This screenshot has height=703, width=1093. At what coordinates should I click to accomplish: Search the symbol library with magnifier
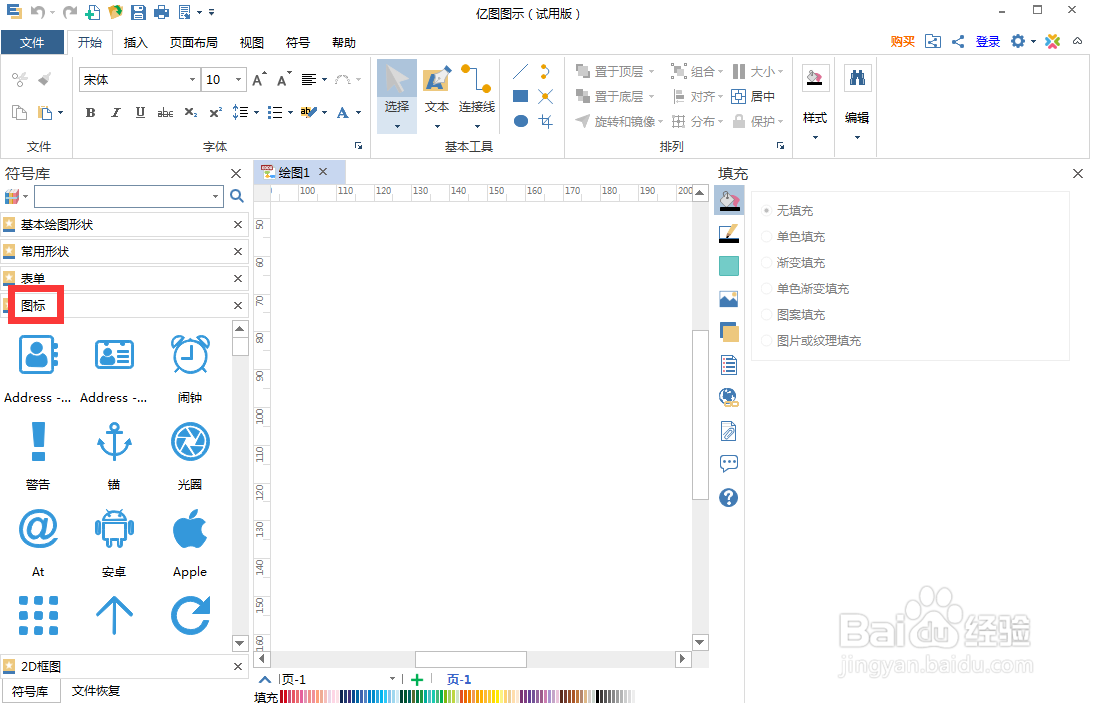237,196
